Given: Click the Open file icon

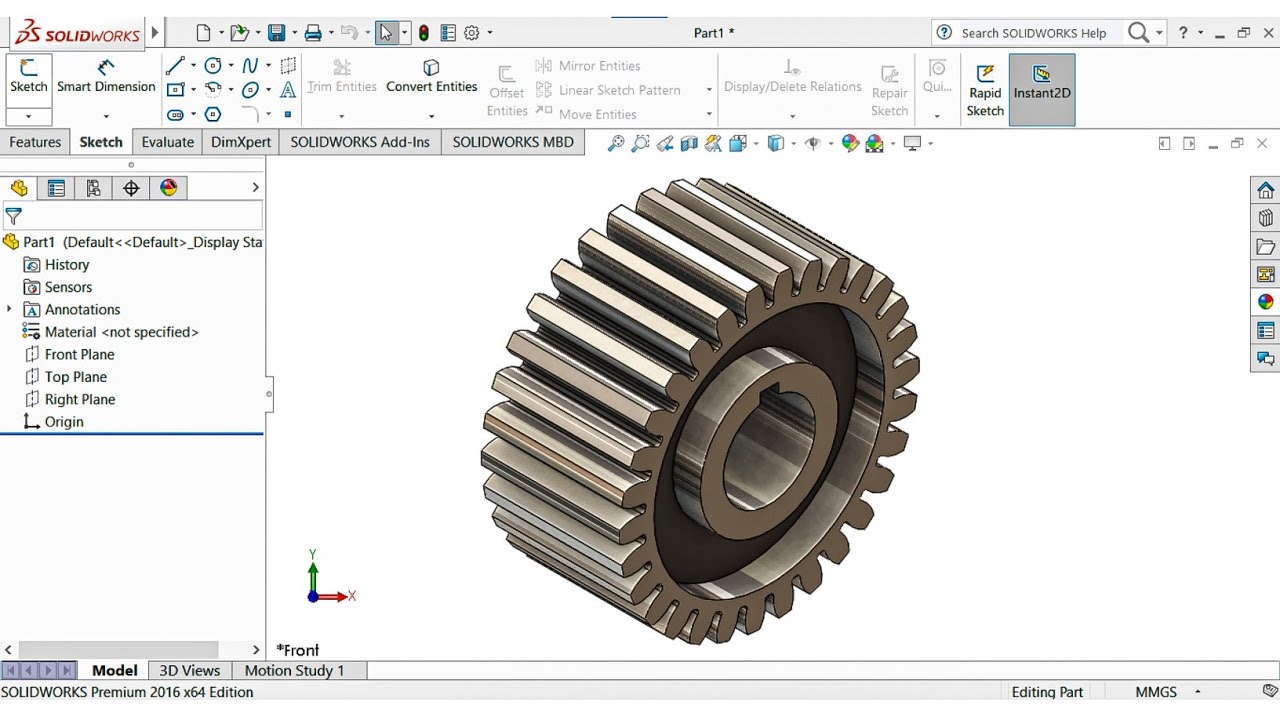Looking at the screenshot, I should pos(239,33).
